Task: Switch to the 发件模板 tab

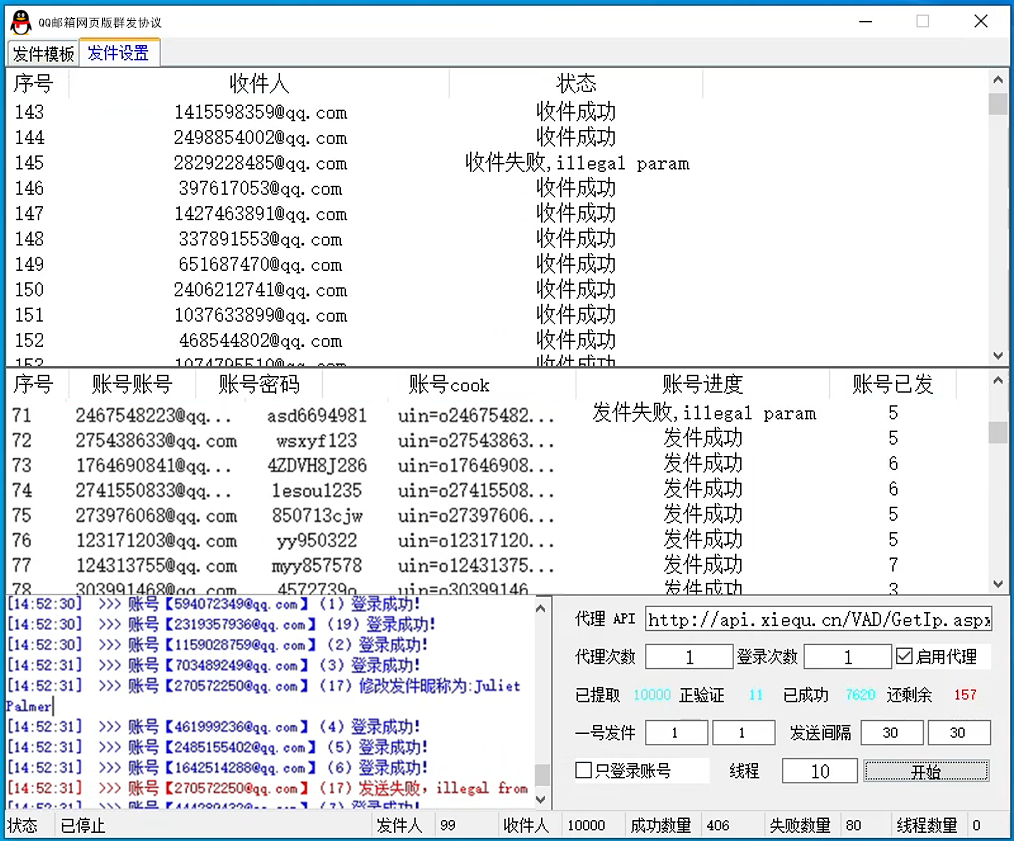Action: (43, 54)
